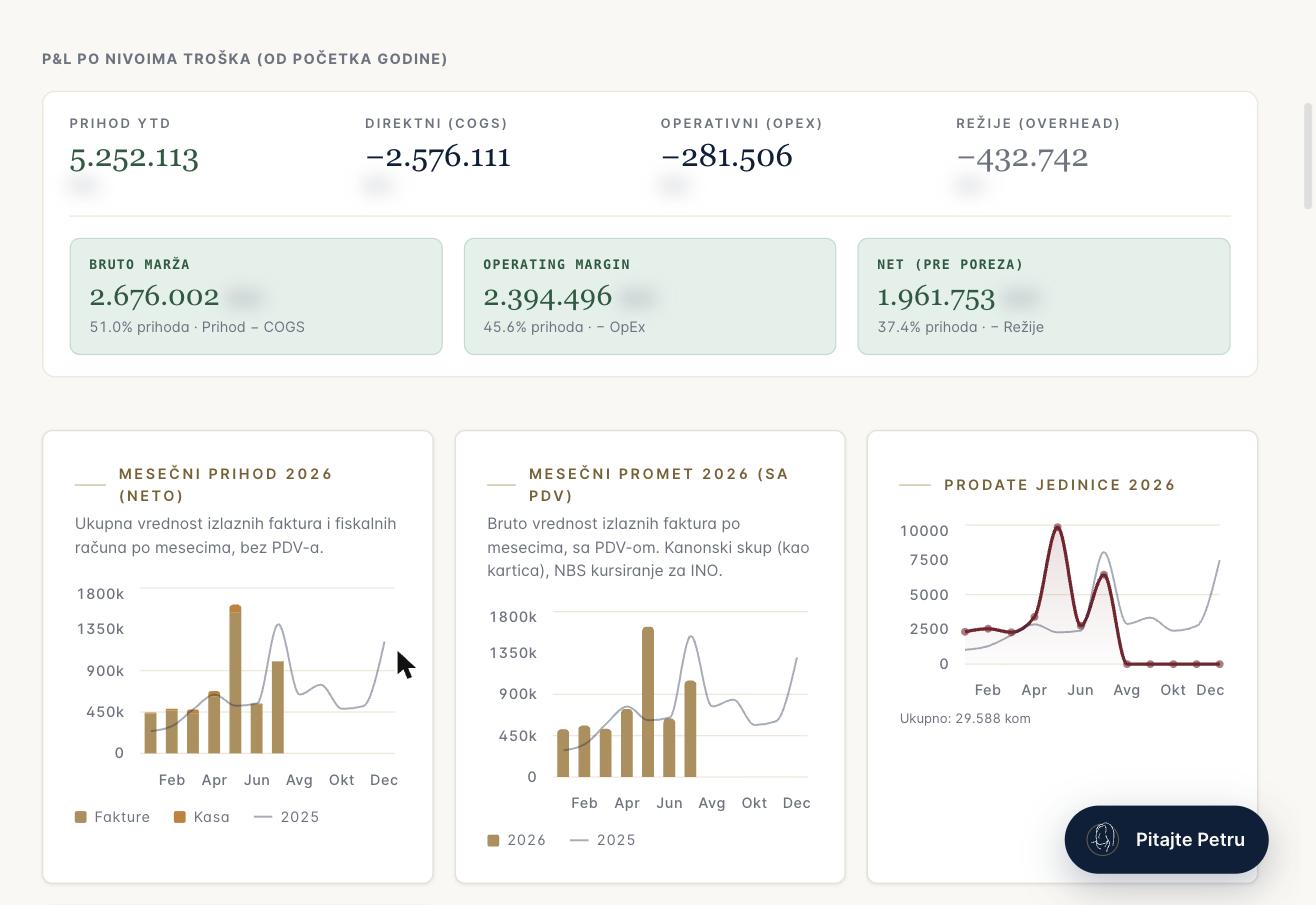
Task: Select the Operating Margin card
Action: coord(650,296)
